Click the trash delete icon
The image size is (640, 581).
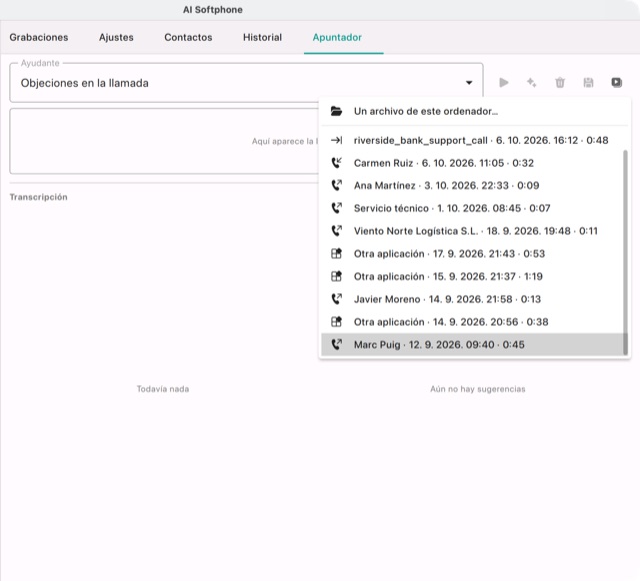tap(560, 82)
